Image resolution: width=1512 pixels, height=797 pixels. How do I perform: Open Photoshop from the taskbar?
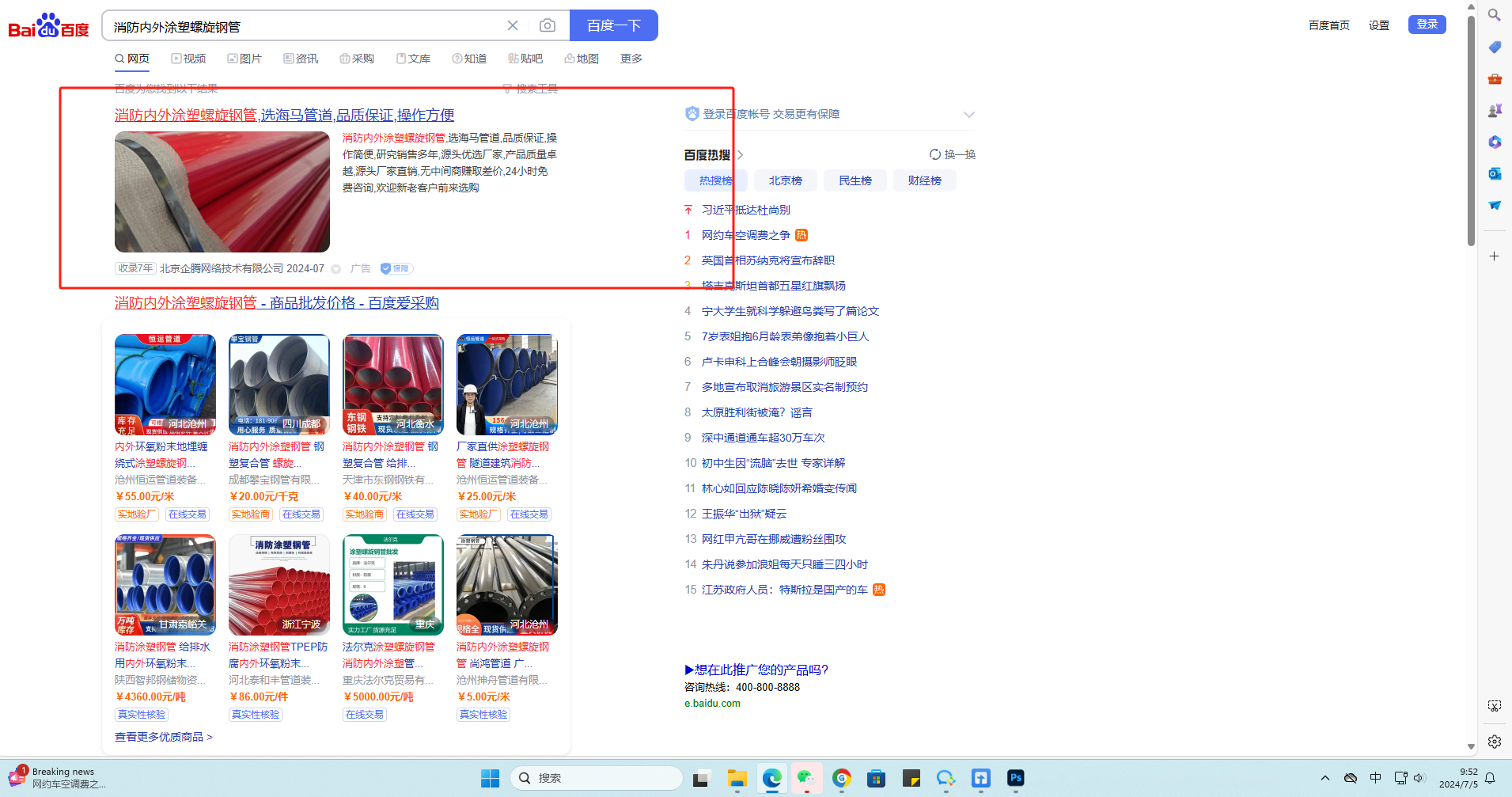click(1015, 779)
